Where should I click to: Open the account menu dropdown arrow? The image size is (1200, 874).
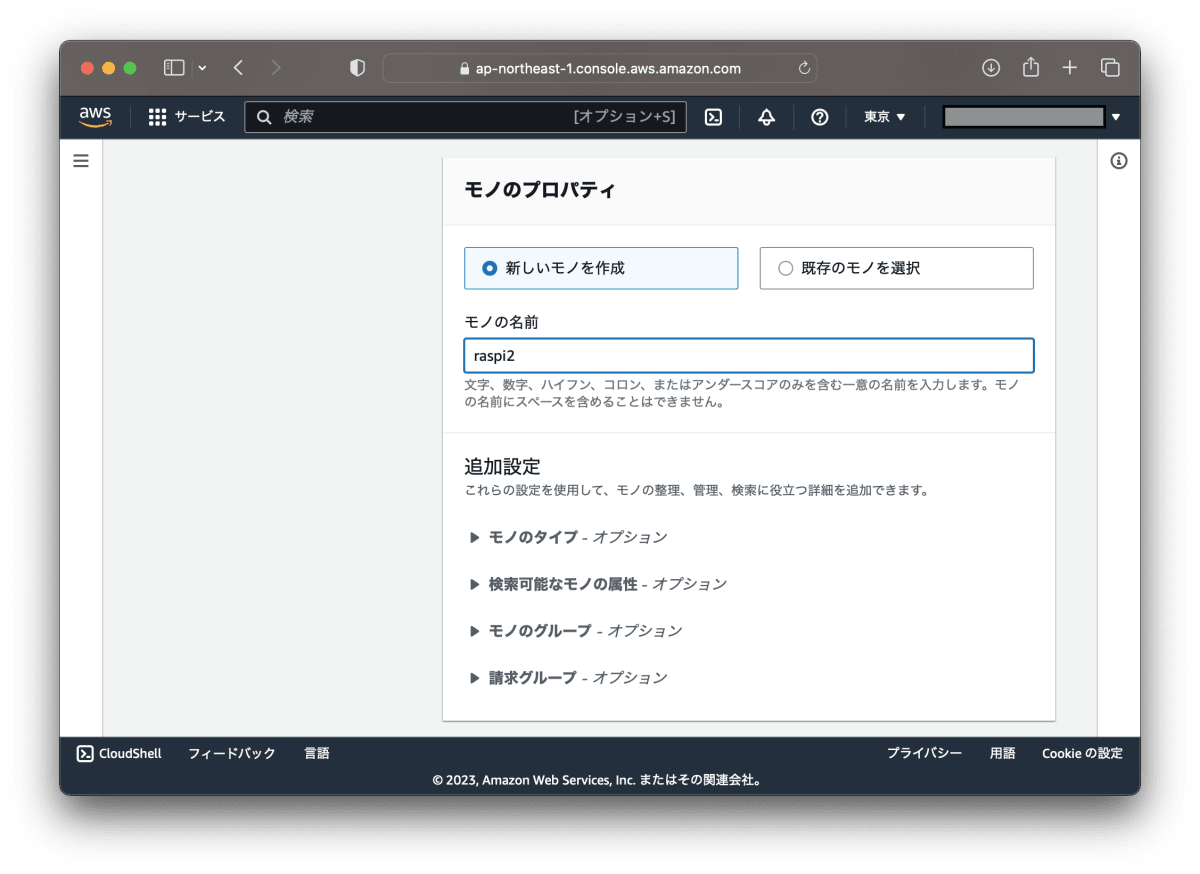(x=1116, y=117)
